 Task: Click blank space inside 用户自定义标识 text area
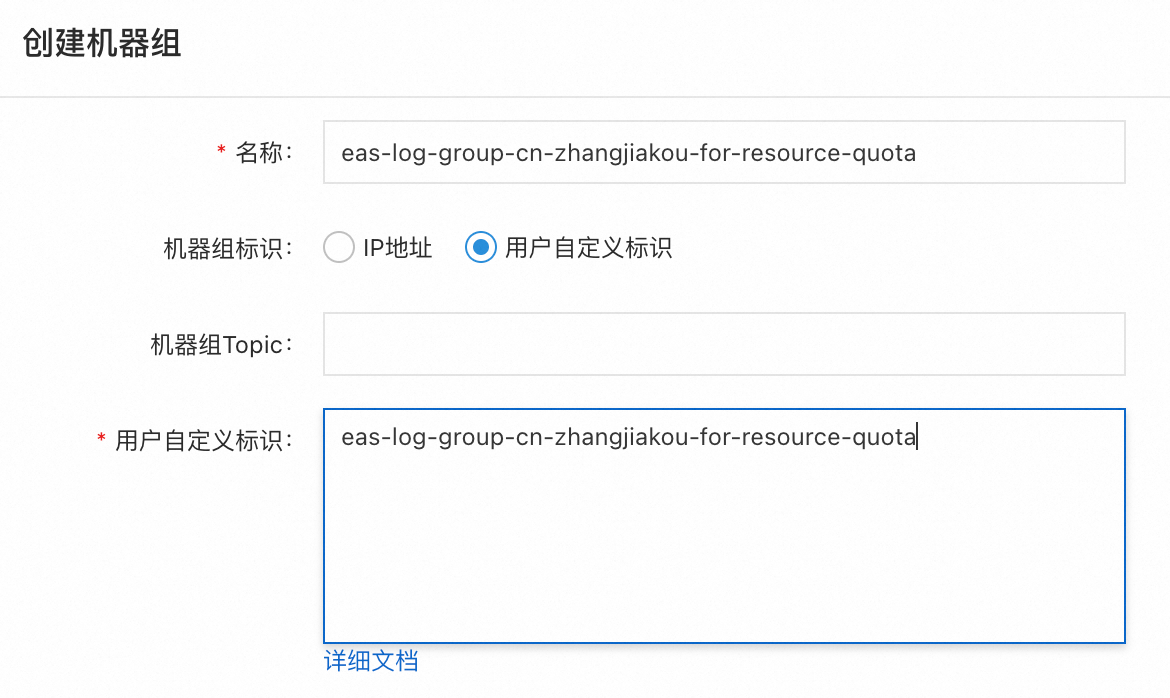pyautogui.click(x=723, y=560)
